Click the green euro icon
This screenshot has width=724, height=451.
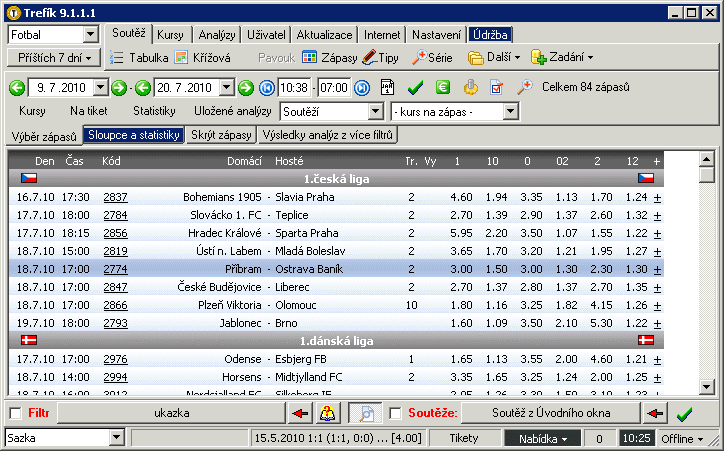coord(443,87)
